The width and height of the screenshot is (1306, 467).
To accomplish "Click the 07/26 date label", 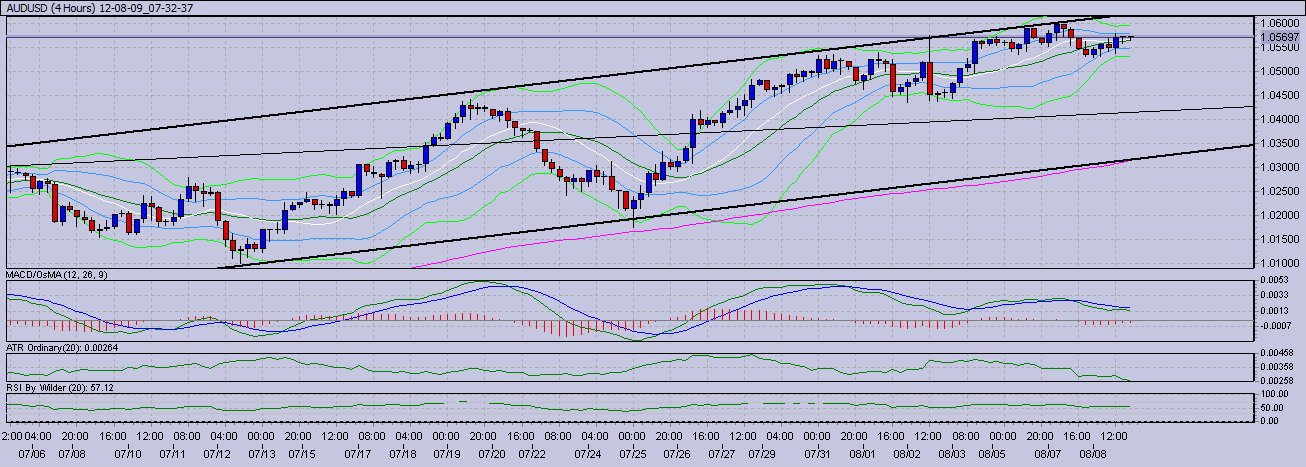I will click(677, 454).
